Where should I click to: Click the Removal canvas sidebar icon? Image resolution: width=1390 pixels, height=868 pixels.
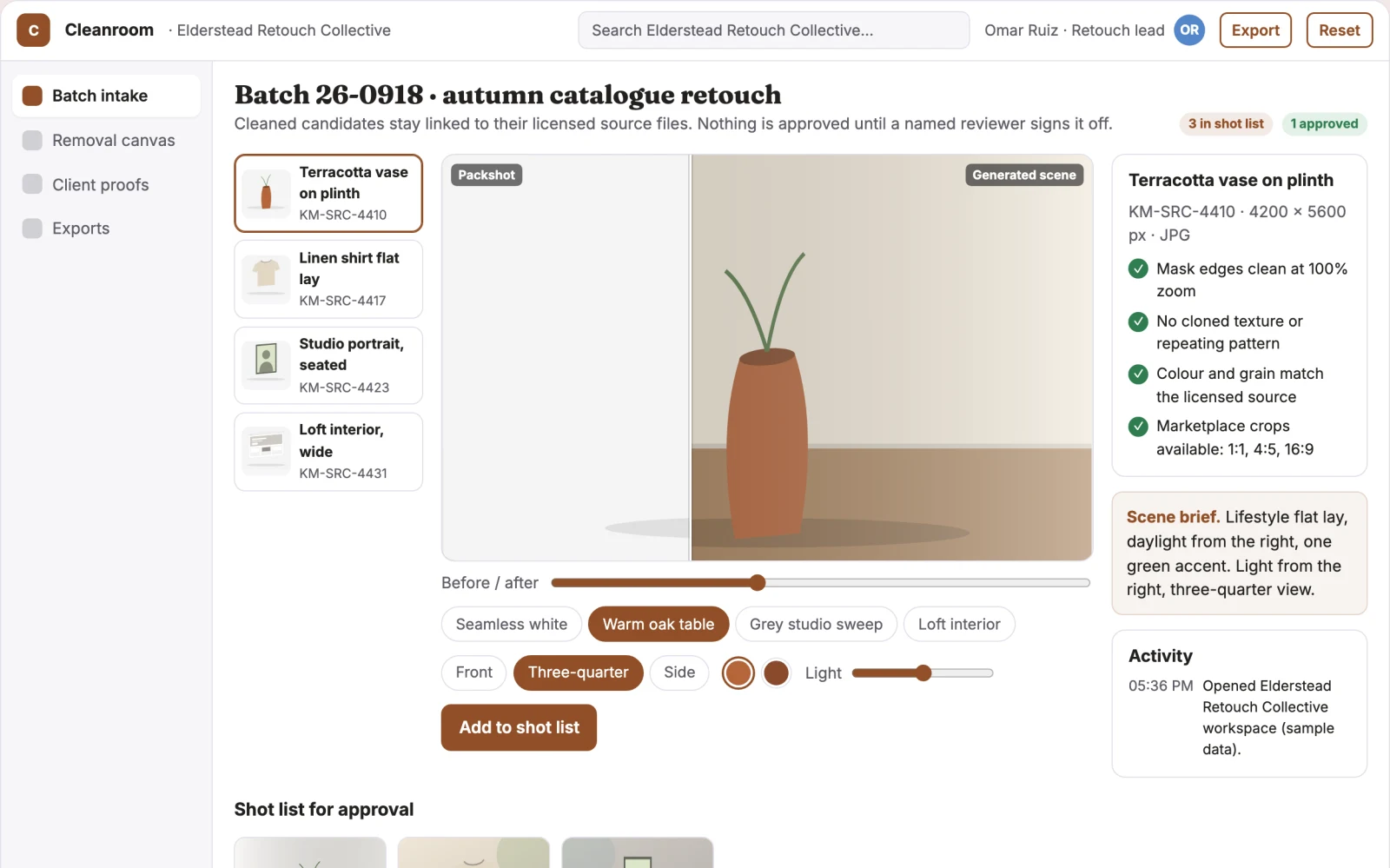pos(32,140)
